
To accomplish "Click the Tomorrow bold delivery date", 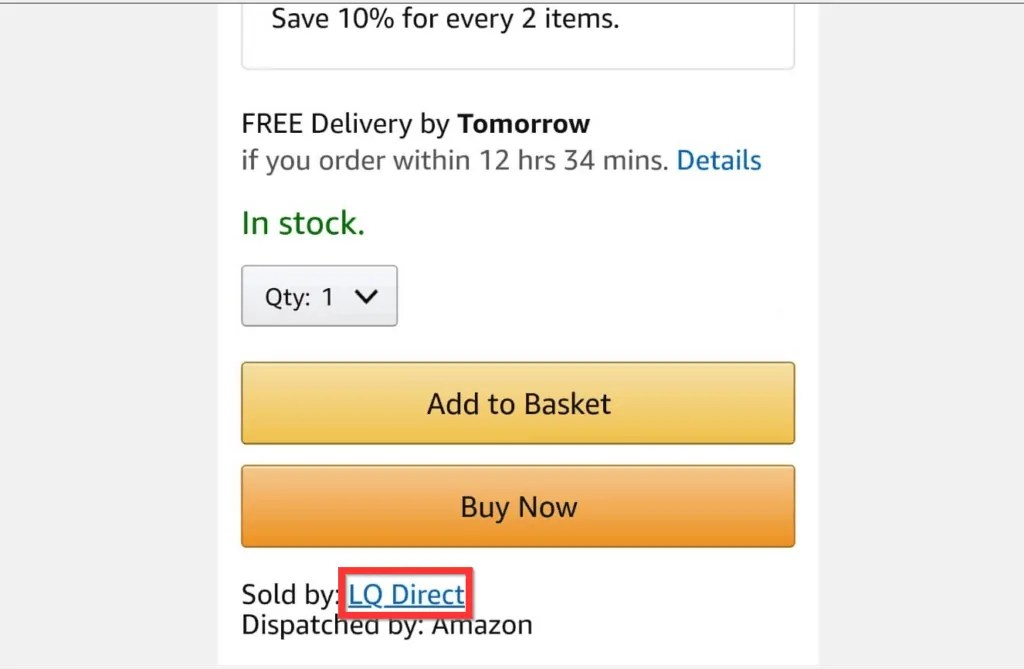I will (523, 123).
